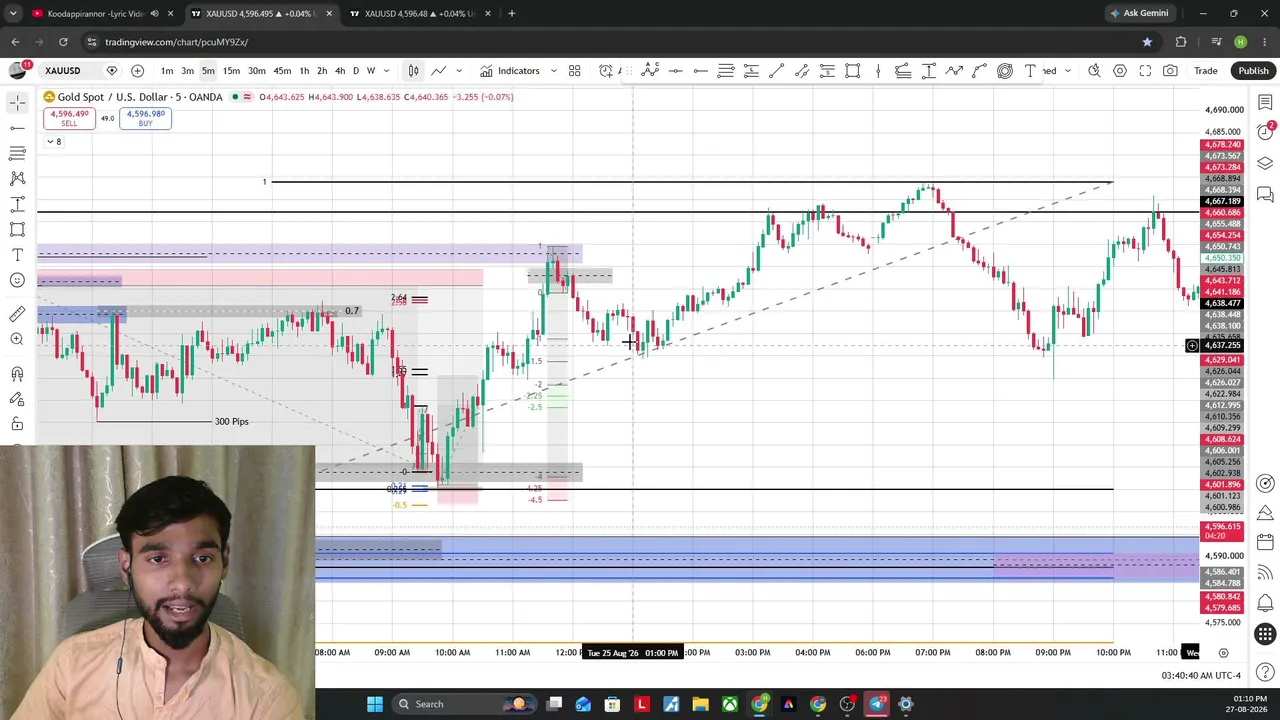The image size is (1280, 720).
Task: Open the alerts panel in right sidebar
Action: [x=1265, y=132]
